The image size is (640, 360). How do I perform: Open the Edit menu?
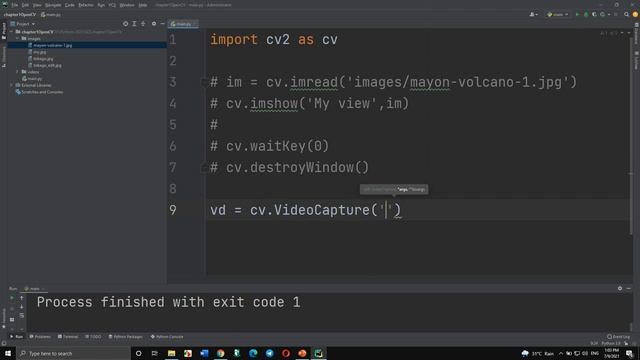click(x=25, y=5)
